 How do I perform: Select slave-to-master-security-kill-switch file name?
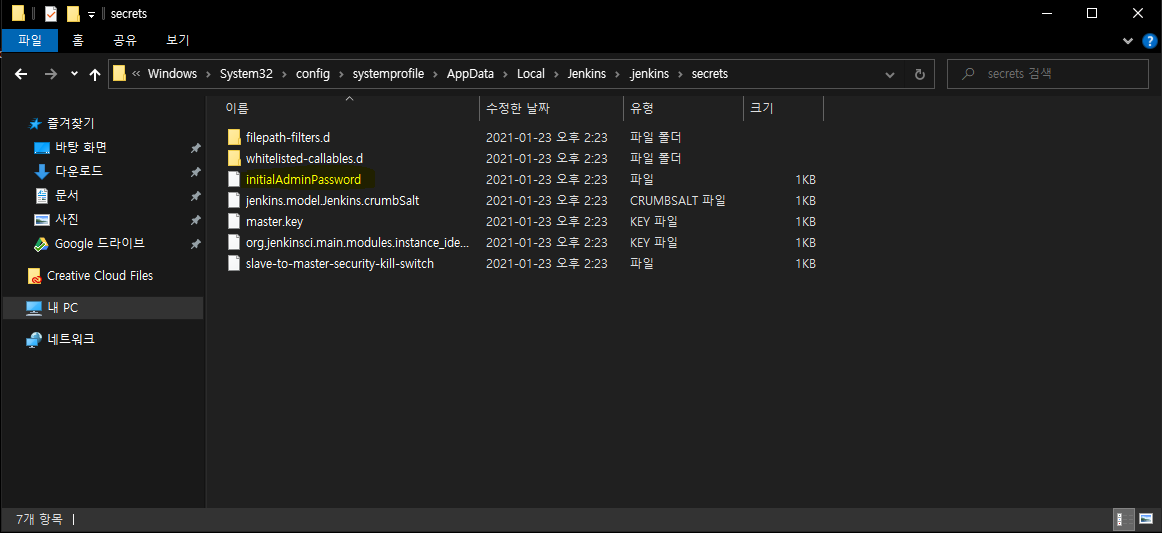[339, 263]
